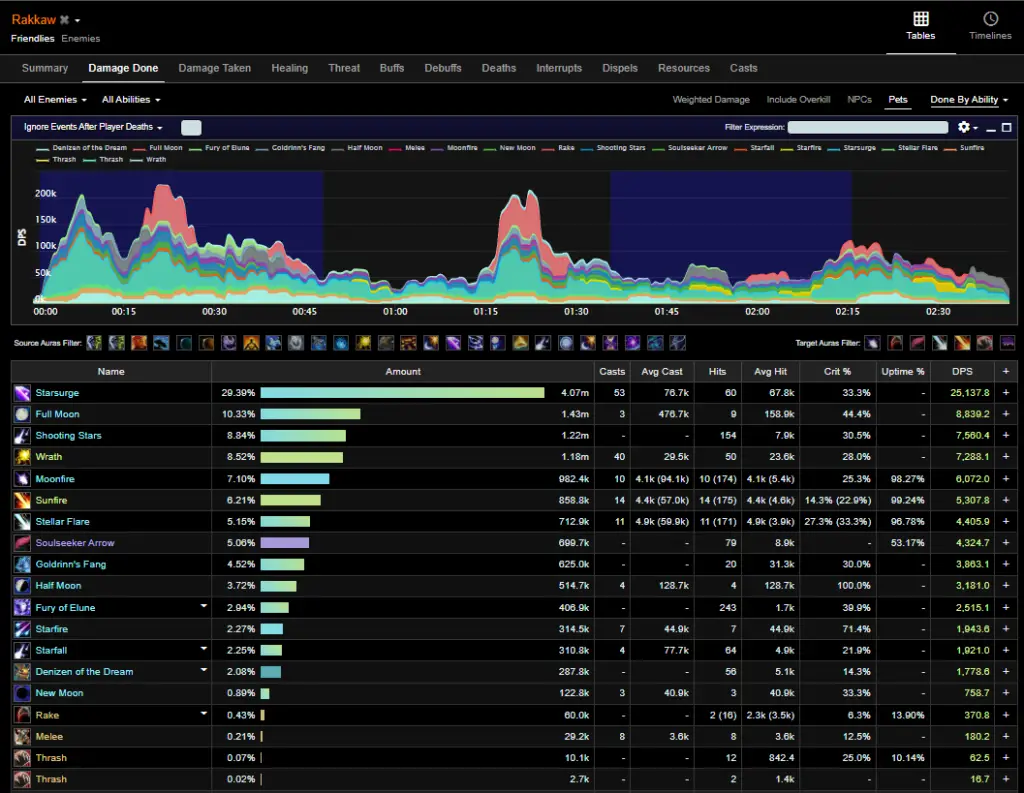The height and width of the screenshot is (793, 1024).
Task: Toggle the Sunfire series in chart legend
Action: [x=964, y=148]
